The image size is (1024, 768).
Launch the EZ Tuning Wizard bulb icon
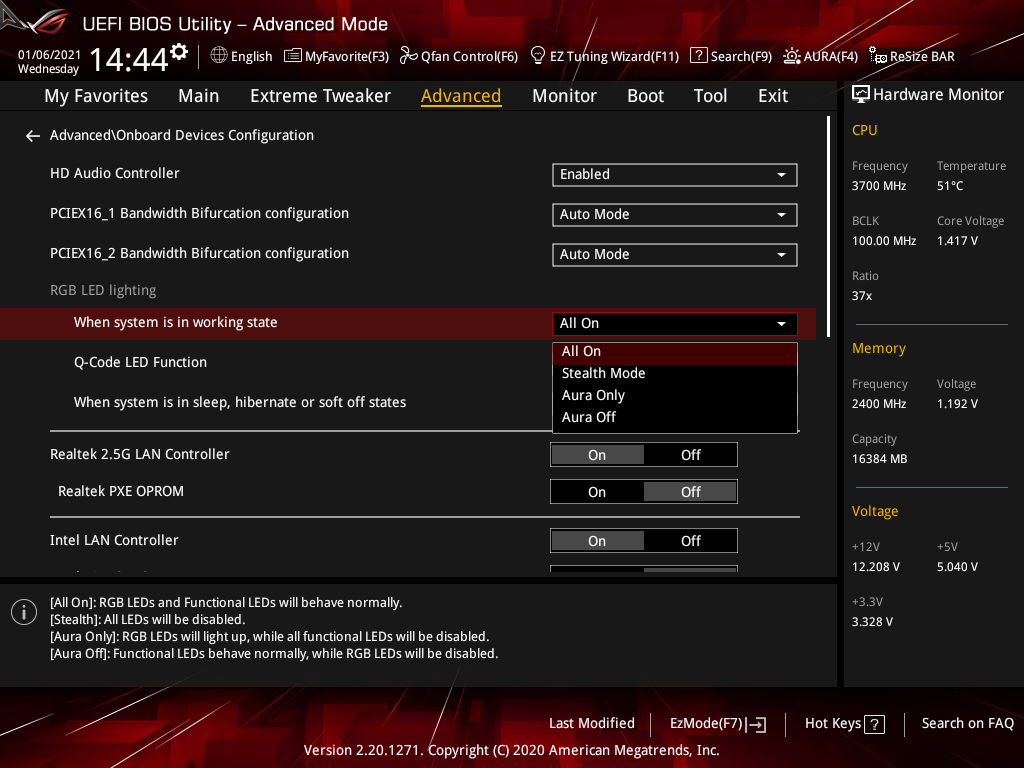537,56
